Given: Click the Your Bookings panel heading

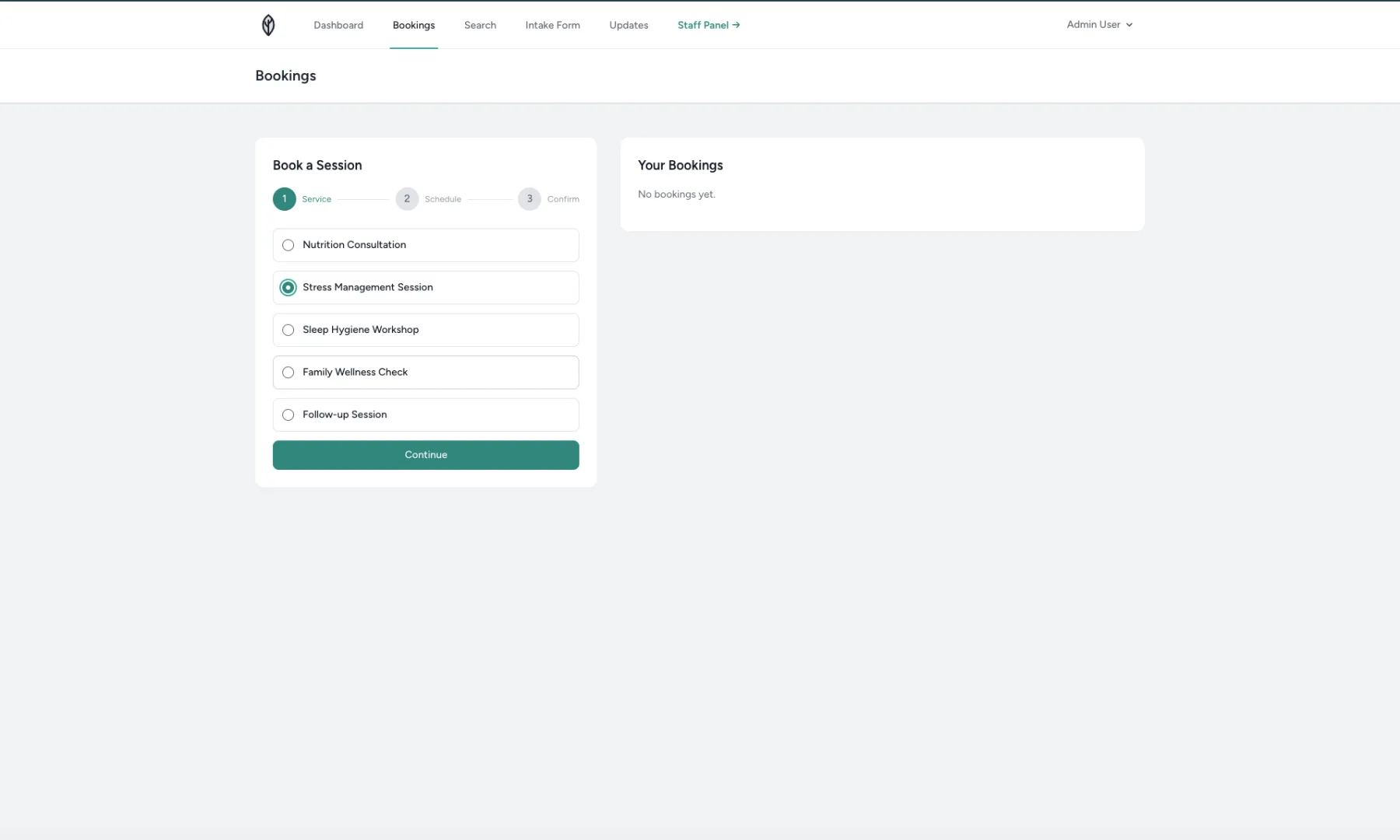Looking at the screenshot, I should [x=680, y=165].
